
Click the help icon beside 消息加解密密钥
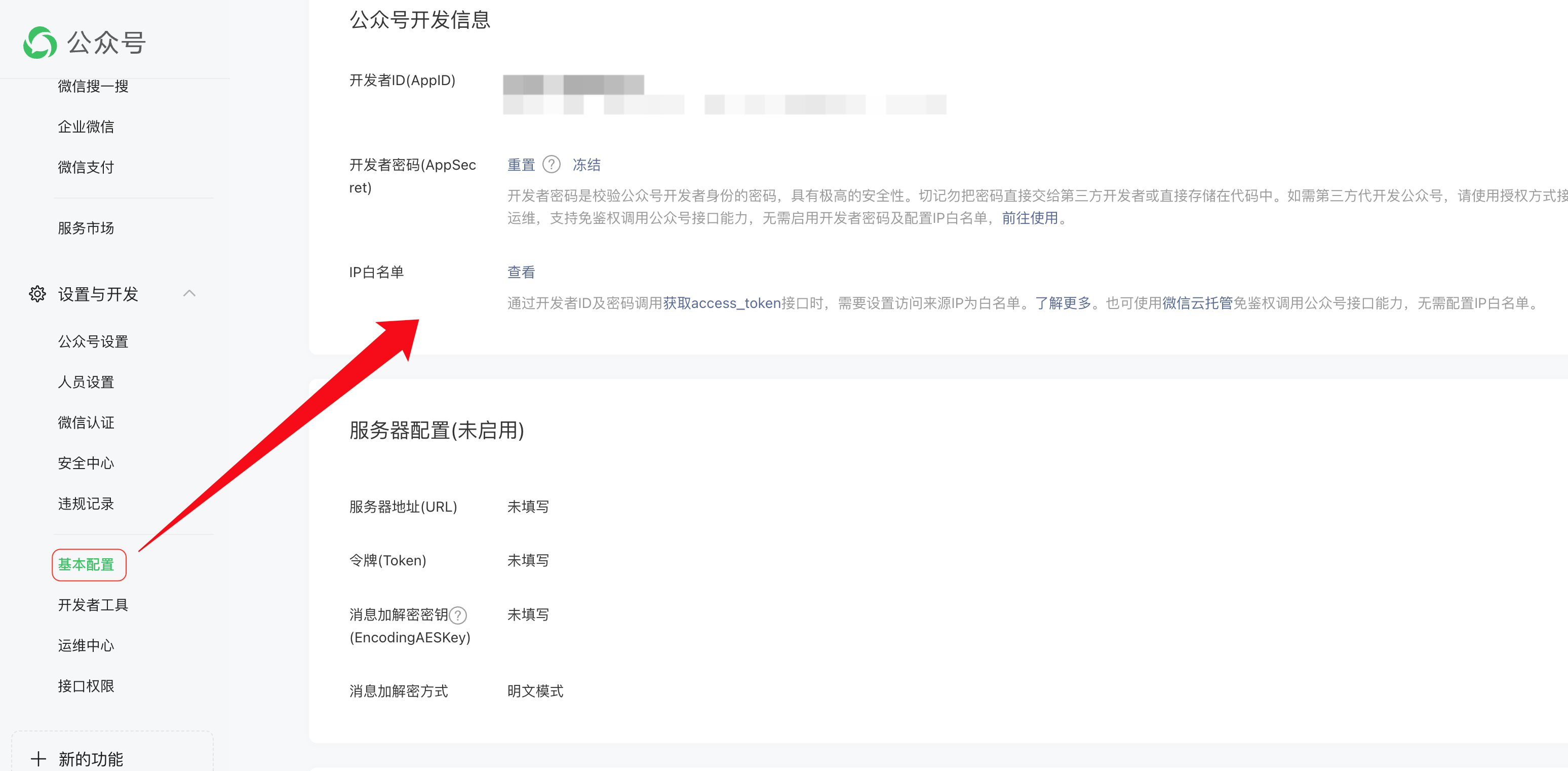click(x=458, y=615)
